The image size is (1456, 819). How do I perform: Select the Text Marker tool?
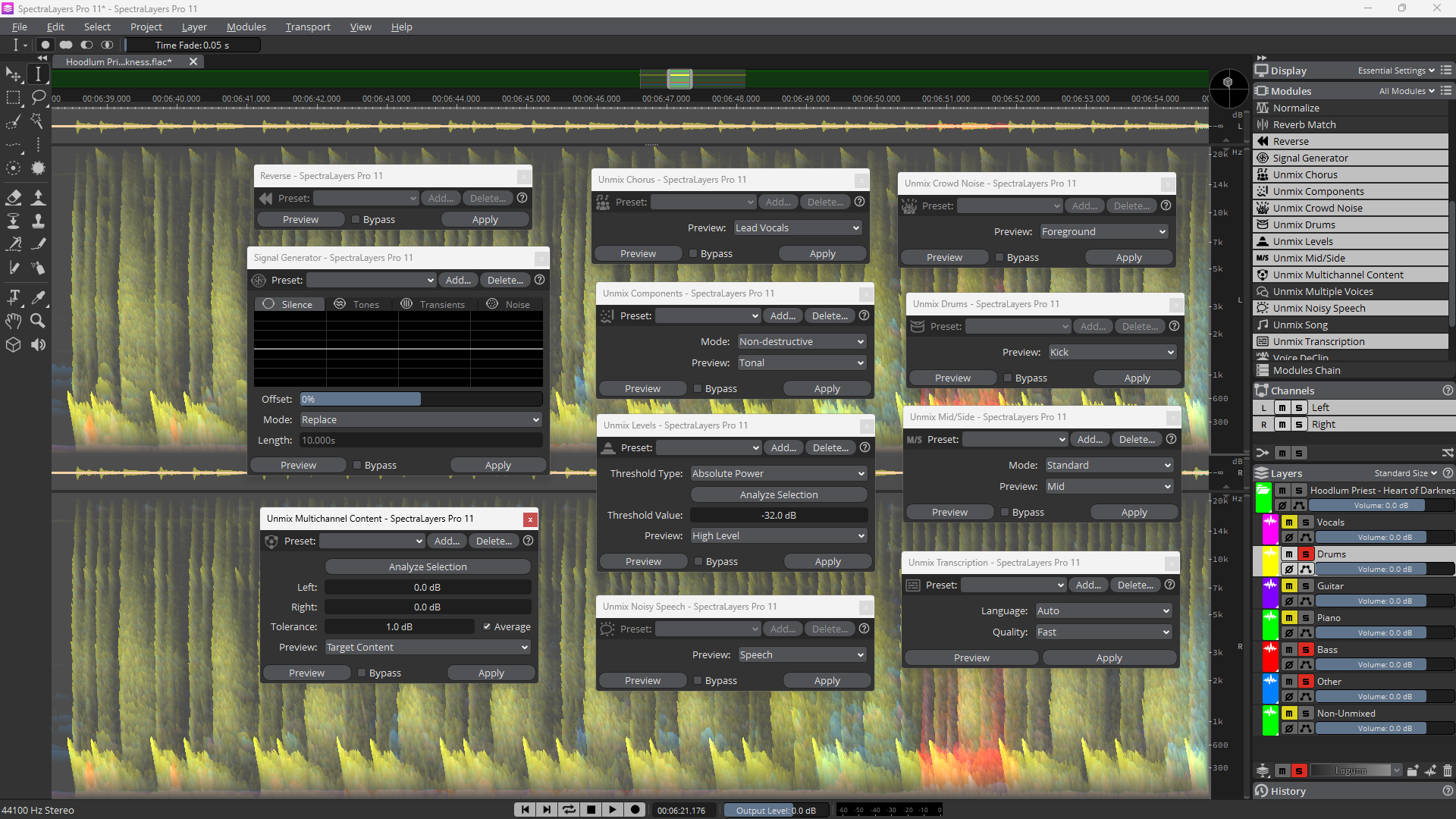click(14, 297)
